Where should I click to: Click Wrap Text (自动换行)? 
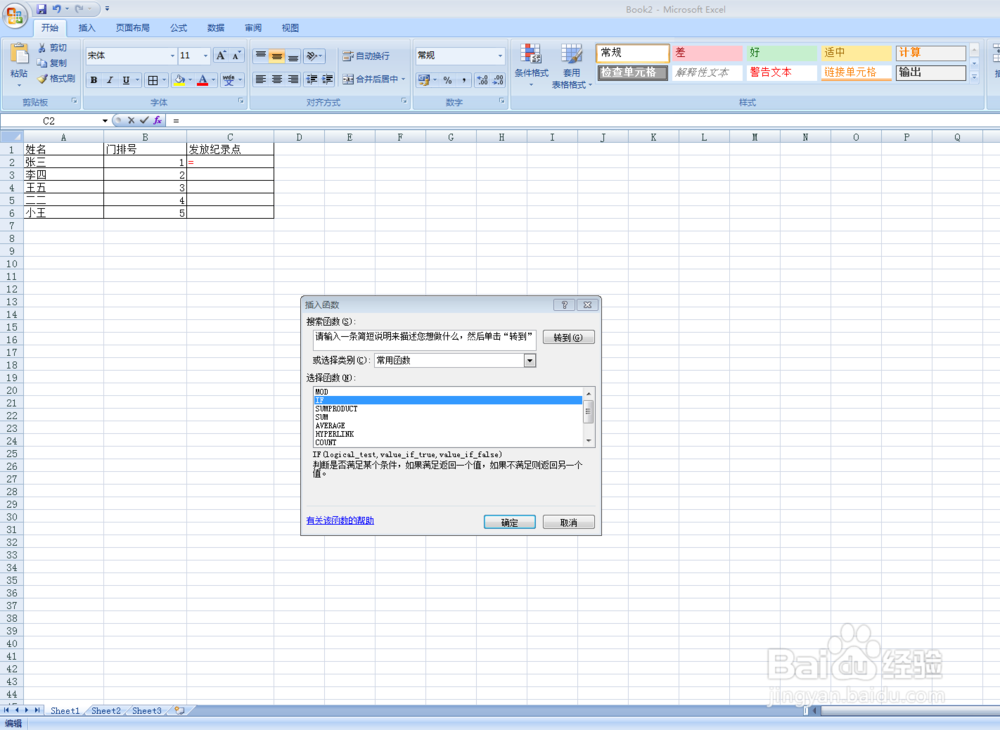point(366,56)
